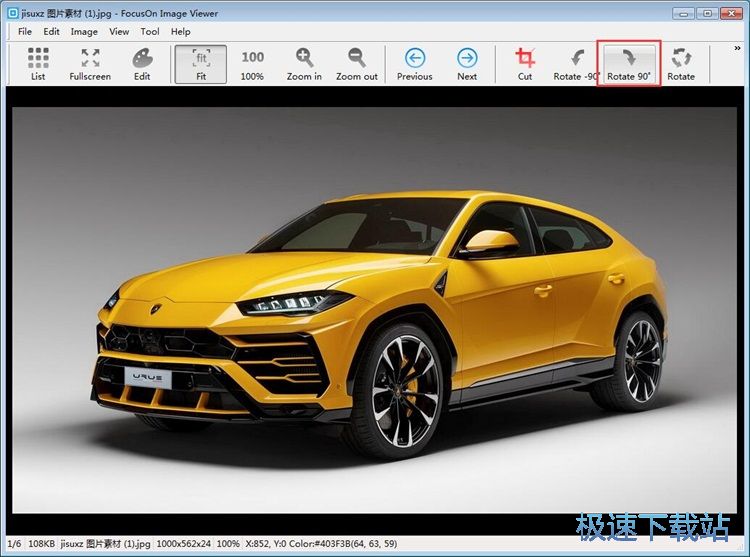Enter Fullscreen mode

click(90, 64)
